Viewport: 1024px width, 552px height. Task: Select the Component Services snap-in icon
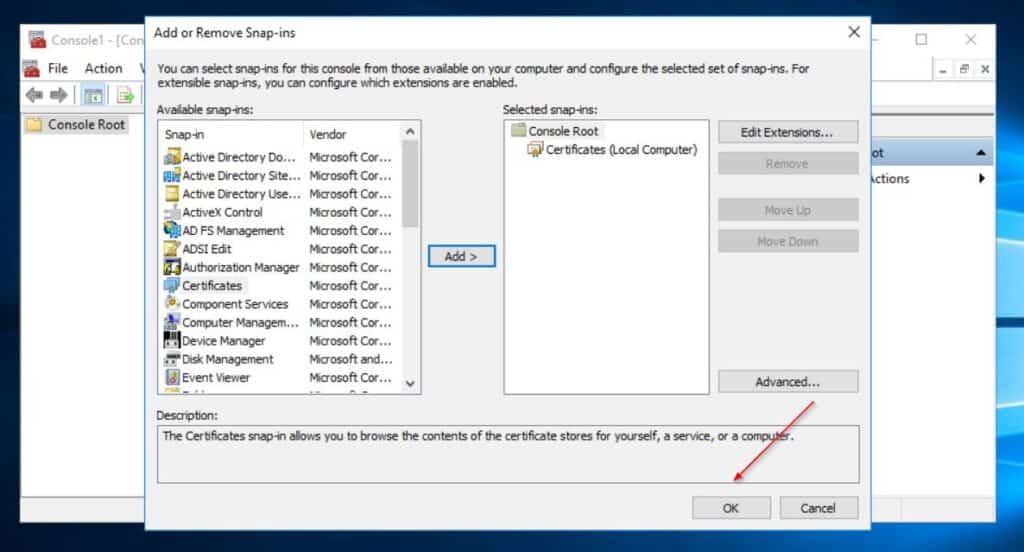pyautogui.click(x=172, y=303)
